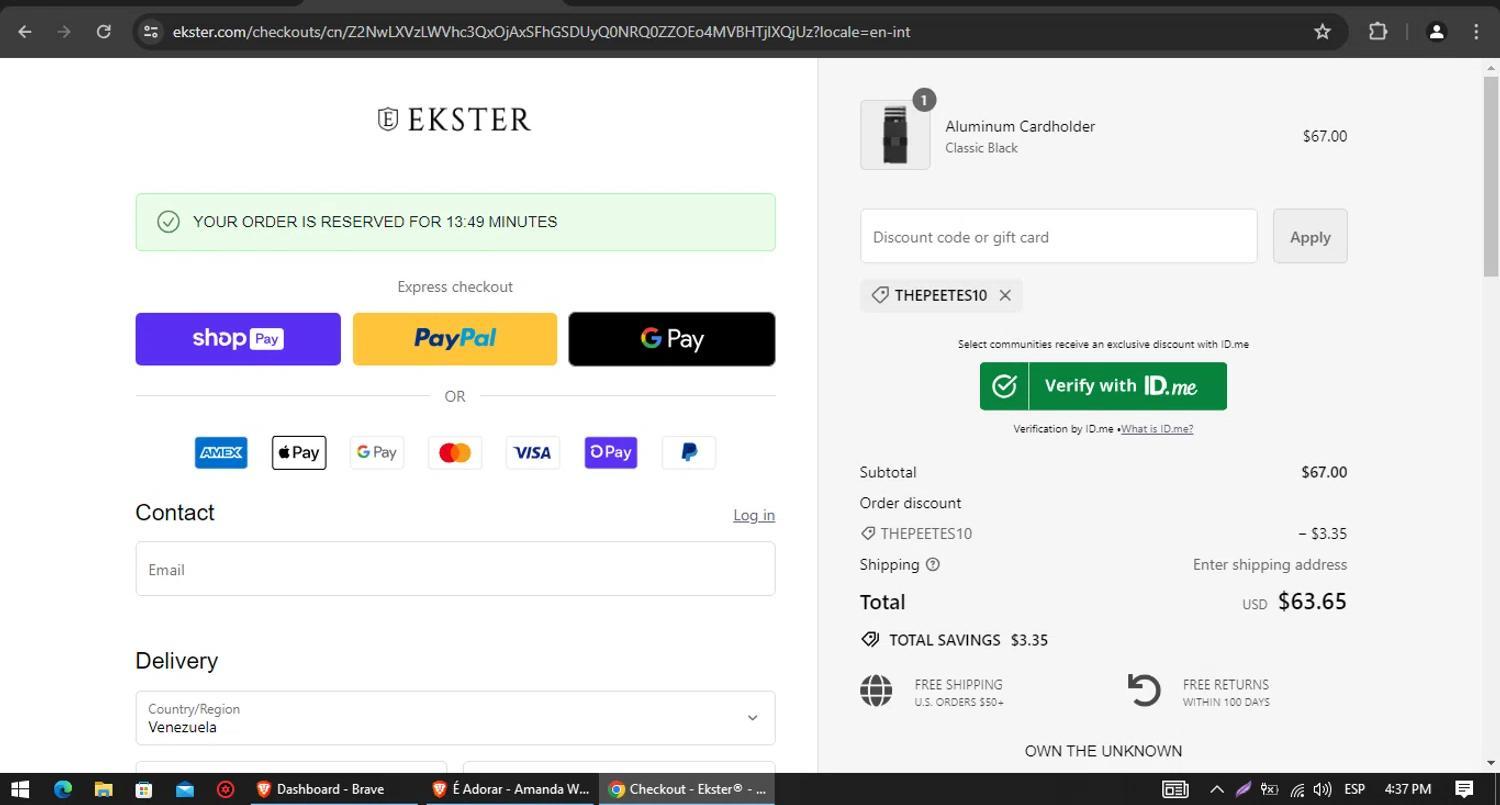Screen dimensions: 1500x805
Task: Click the small Google Pay icon
Action: point(377,452)
